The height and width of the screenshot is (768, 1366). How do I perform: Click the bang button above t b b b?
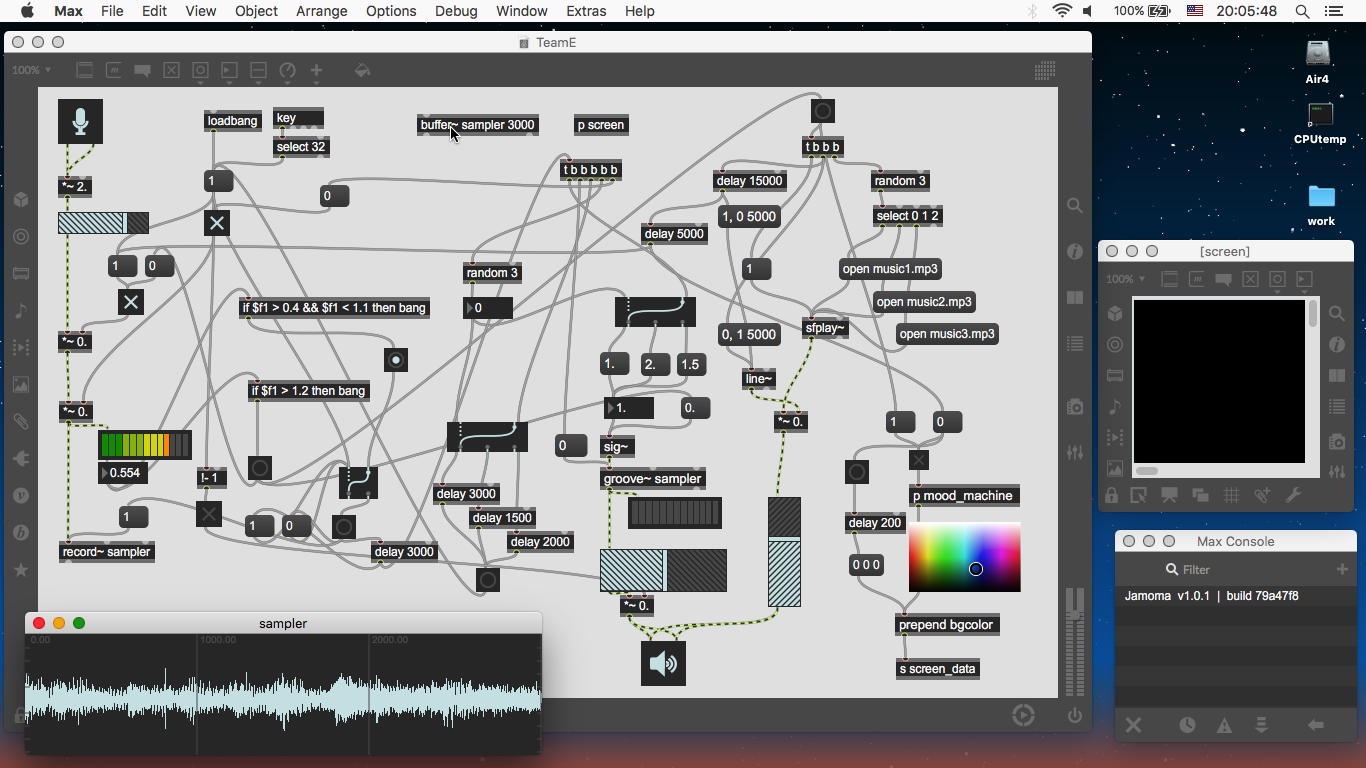(x=823, y=111)
